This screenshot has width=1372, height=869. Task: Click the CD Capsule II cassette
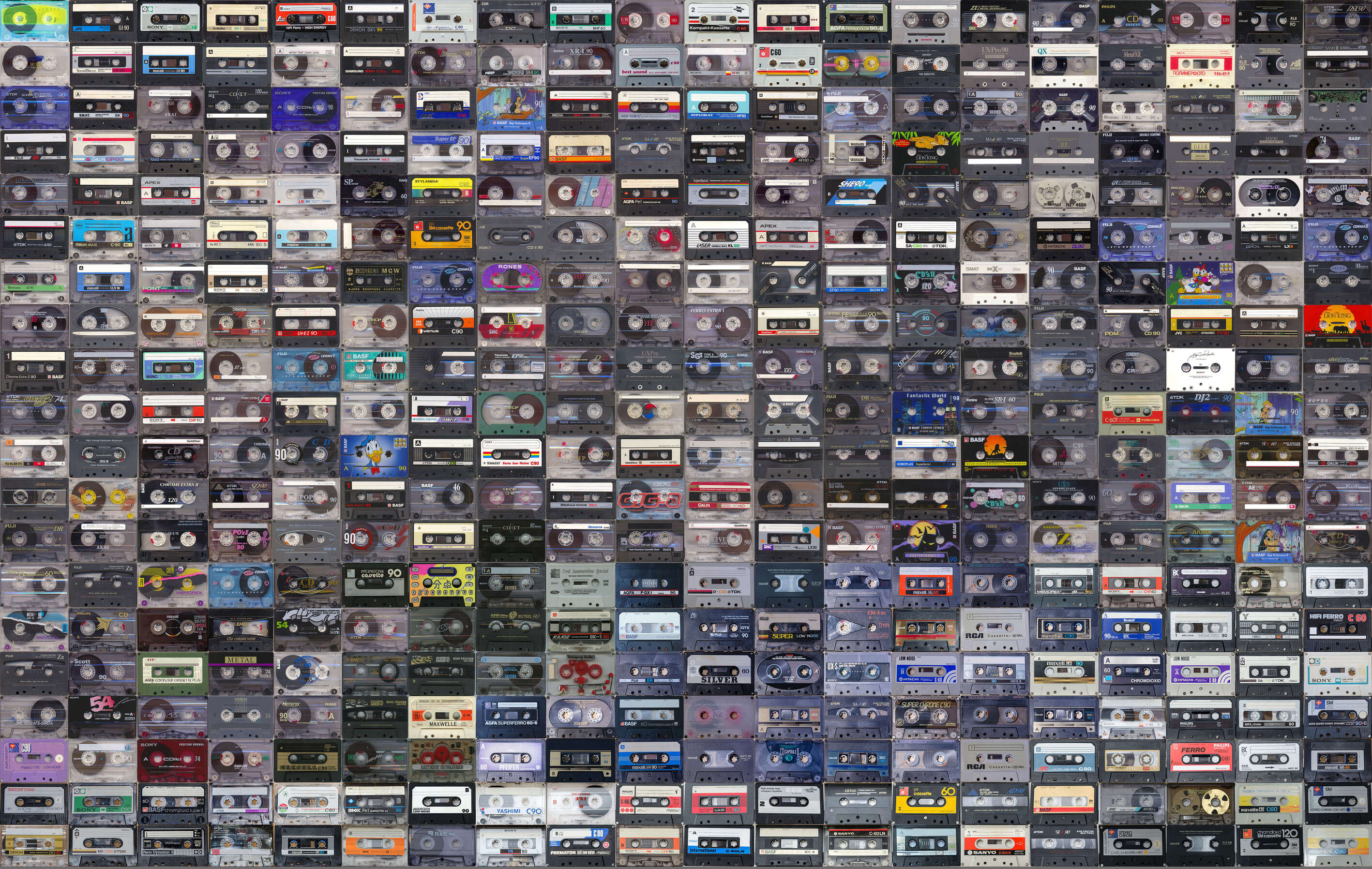[x=788, y=760]
